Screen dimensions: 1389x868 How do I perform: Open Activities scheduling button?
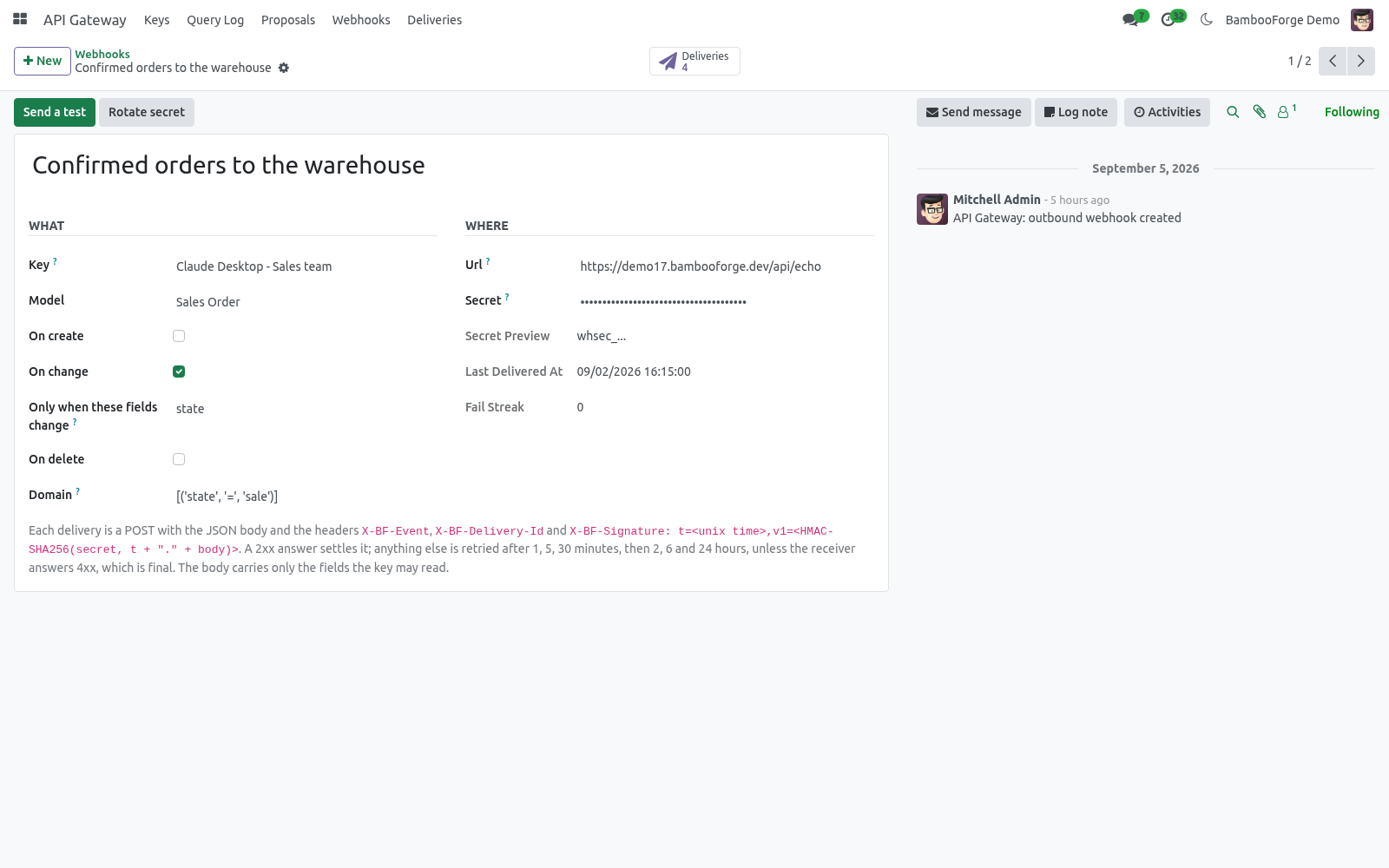click(x=1167, y=112)
